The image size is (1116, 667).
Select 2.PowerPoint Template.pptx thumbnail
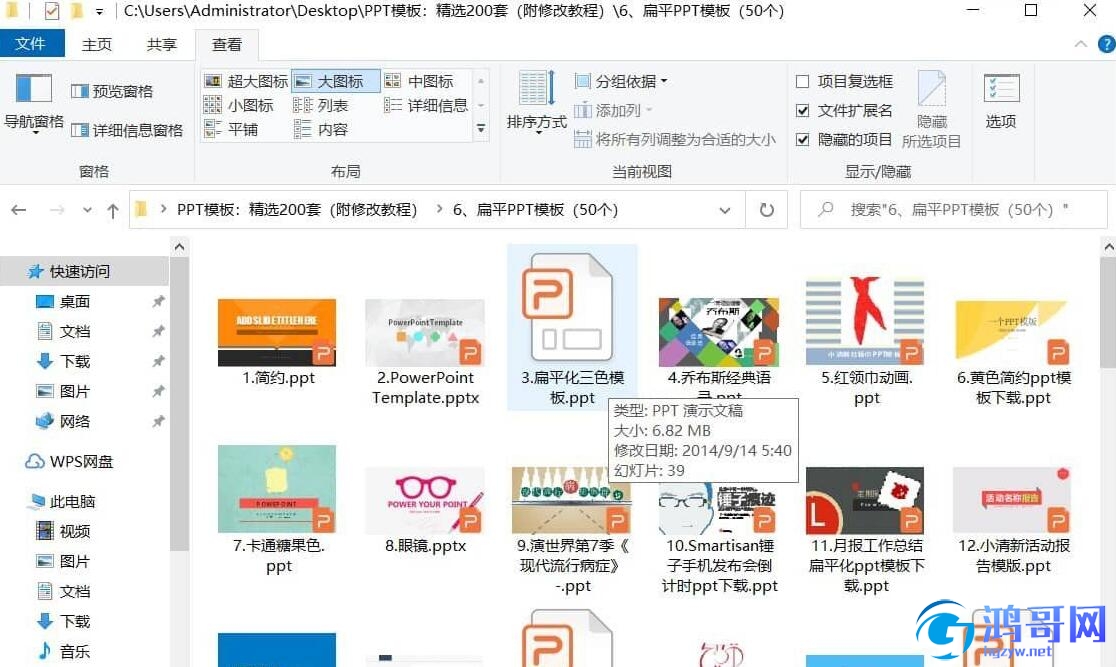click(x=425, y=332)
